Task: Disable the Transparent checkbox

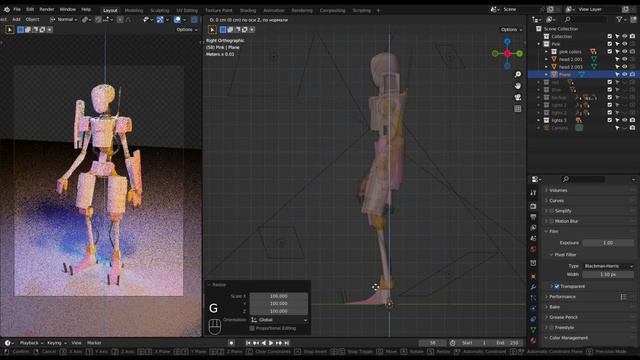Action: tap(557, 287)
